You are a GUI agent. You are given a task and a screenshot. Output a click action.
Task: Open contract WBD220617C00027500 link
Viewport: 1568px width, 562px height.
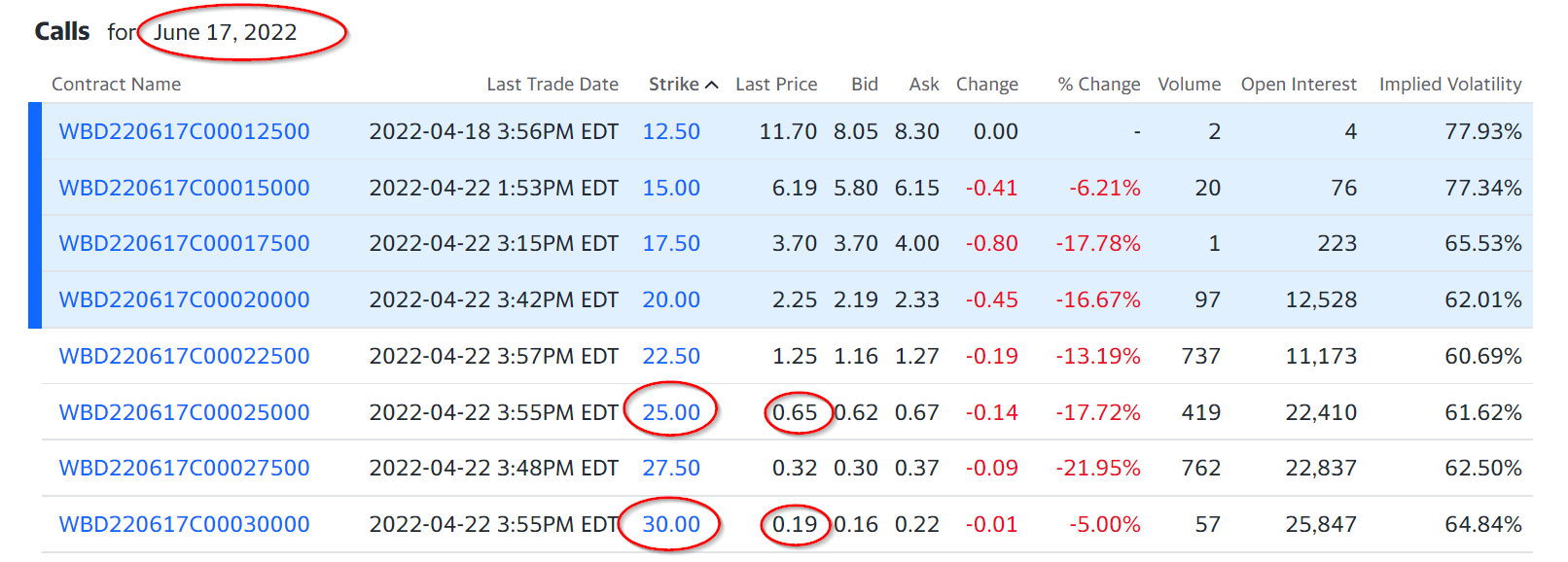click(184, 468)
